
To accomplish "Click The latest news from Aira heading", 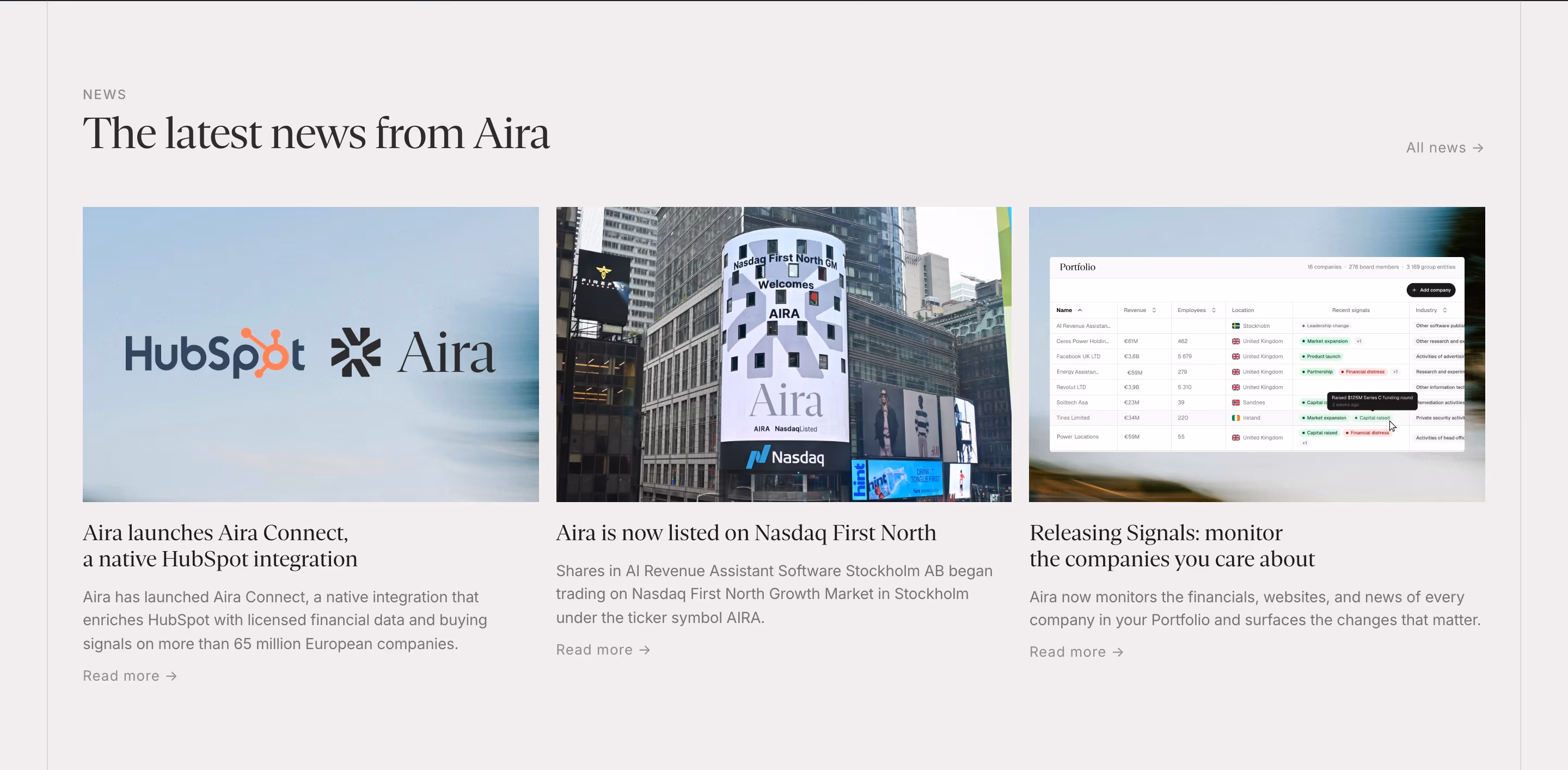I will pos(316,133).
